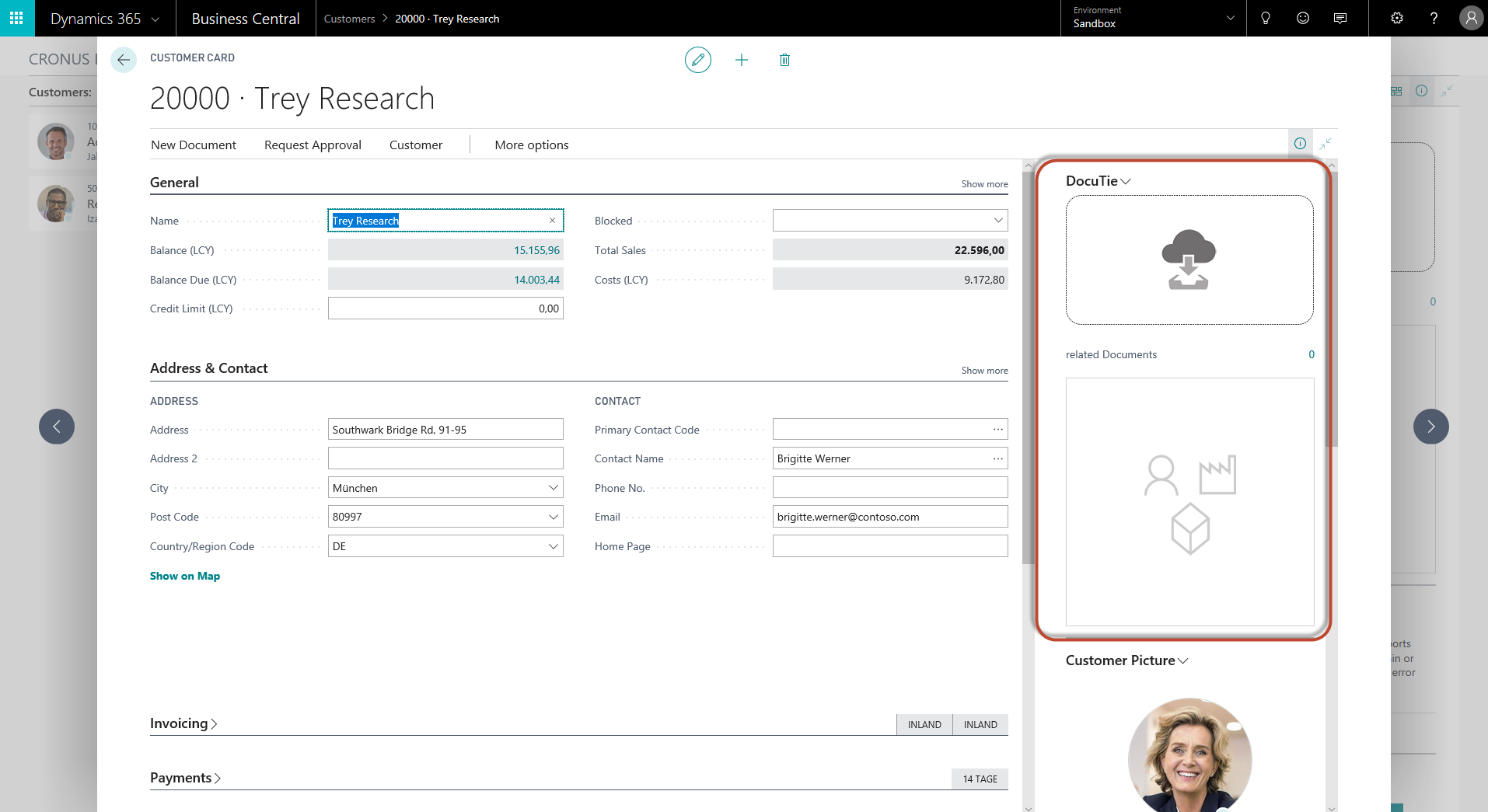Open the Dynamics 365 dropdown chevron
The image size is (1488, 812).
pos(155,19)
